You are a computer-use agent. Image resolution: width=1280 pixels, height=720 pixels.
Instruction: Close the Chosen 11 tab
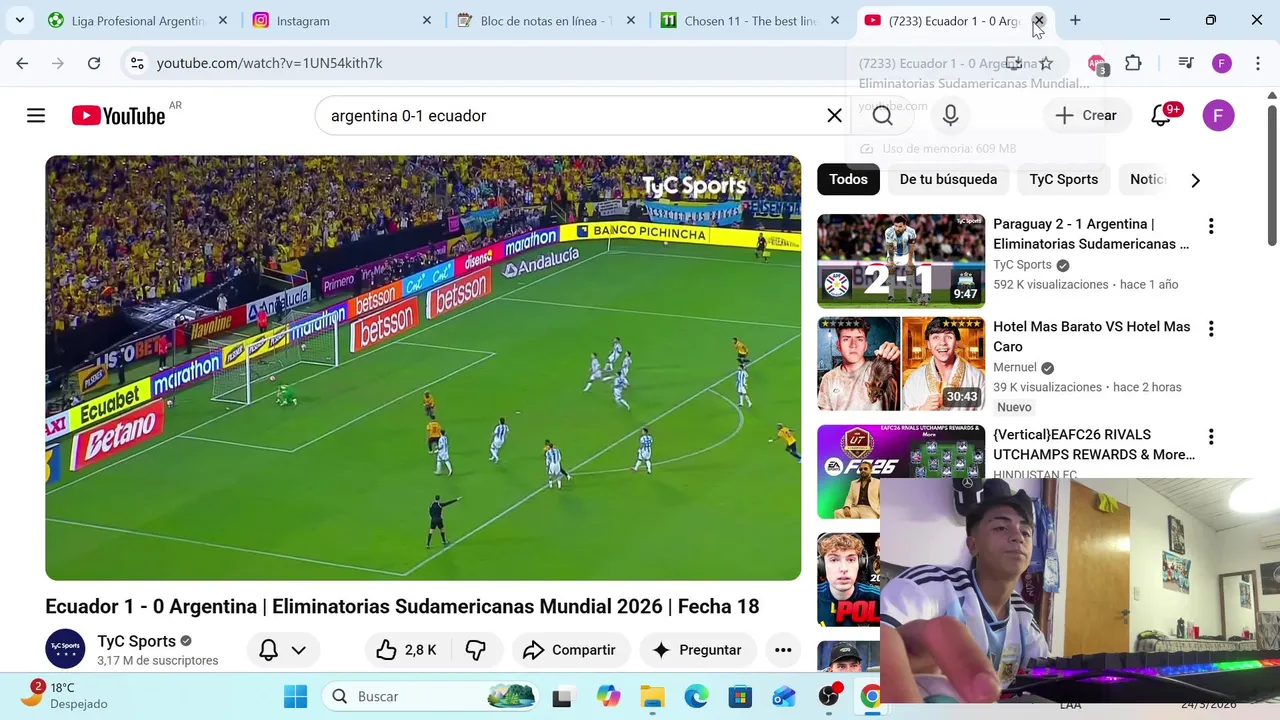(835, 20)
